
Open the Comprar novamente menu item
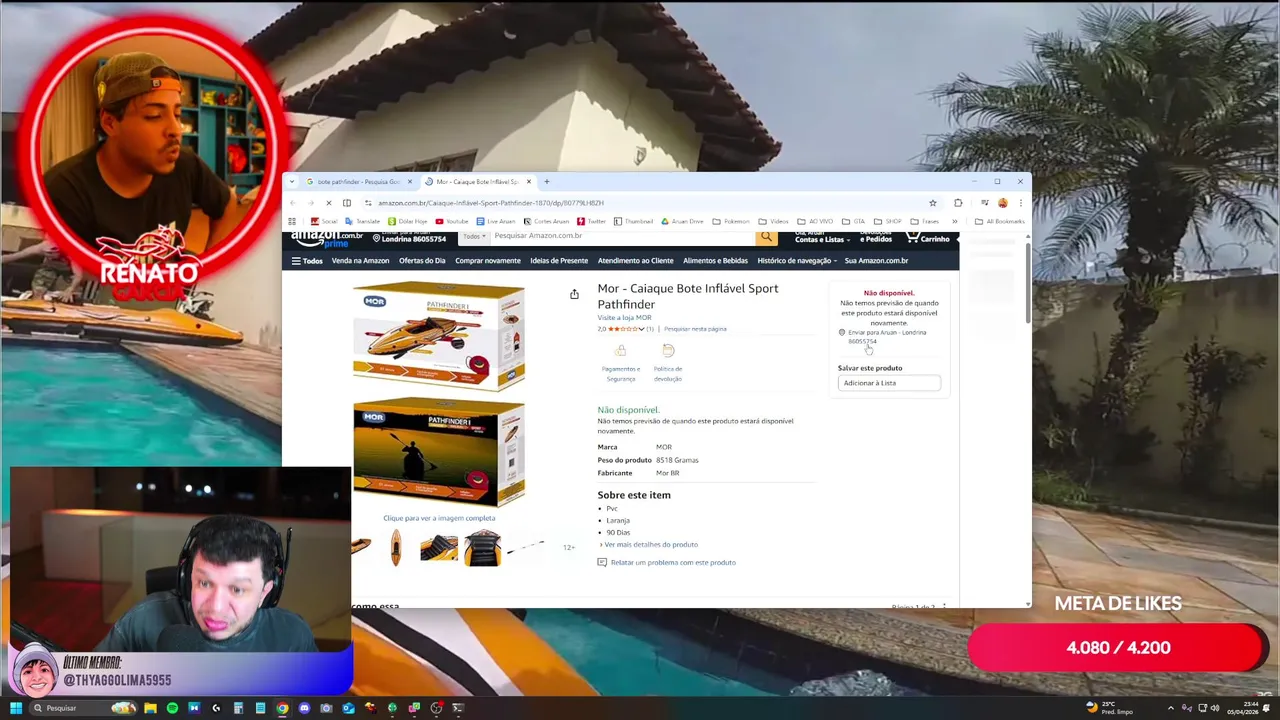pyautogui.click(x=488, y=261)
